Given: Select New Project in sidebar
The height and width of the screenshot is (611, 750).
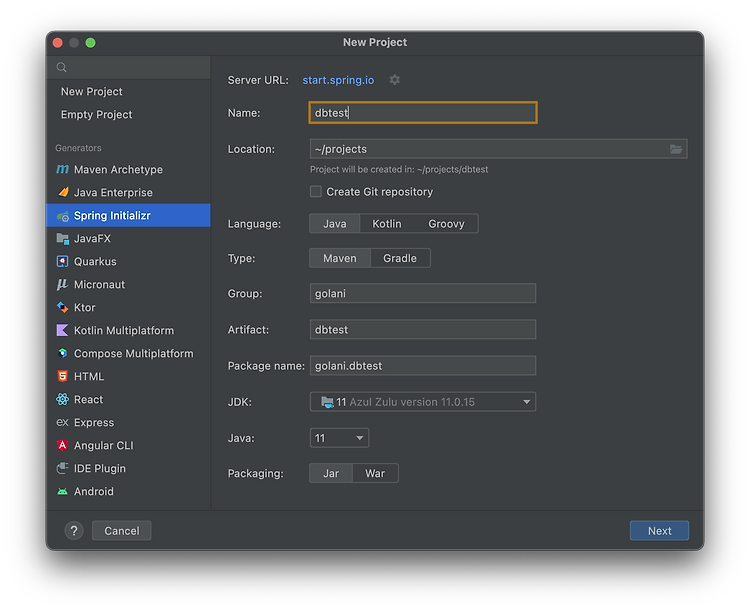Looking at the screenshot, I should 91,91.
